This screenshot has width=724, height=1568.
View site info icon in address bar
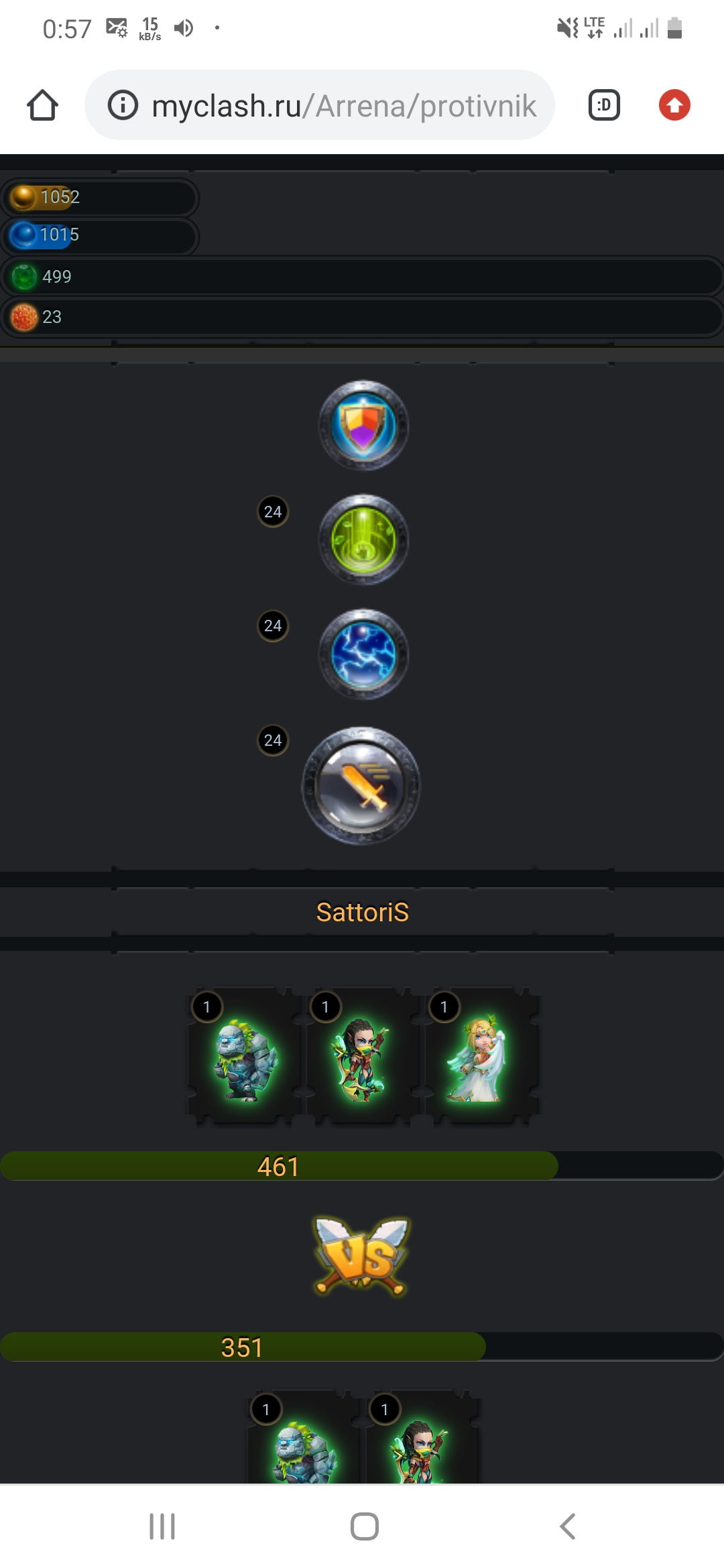[123, 105]
